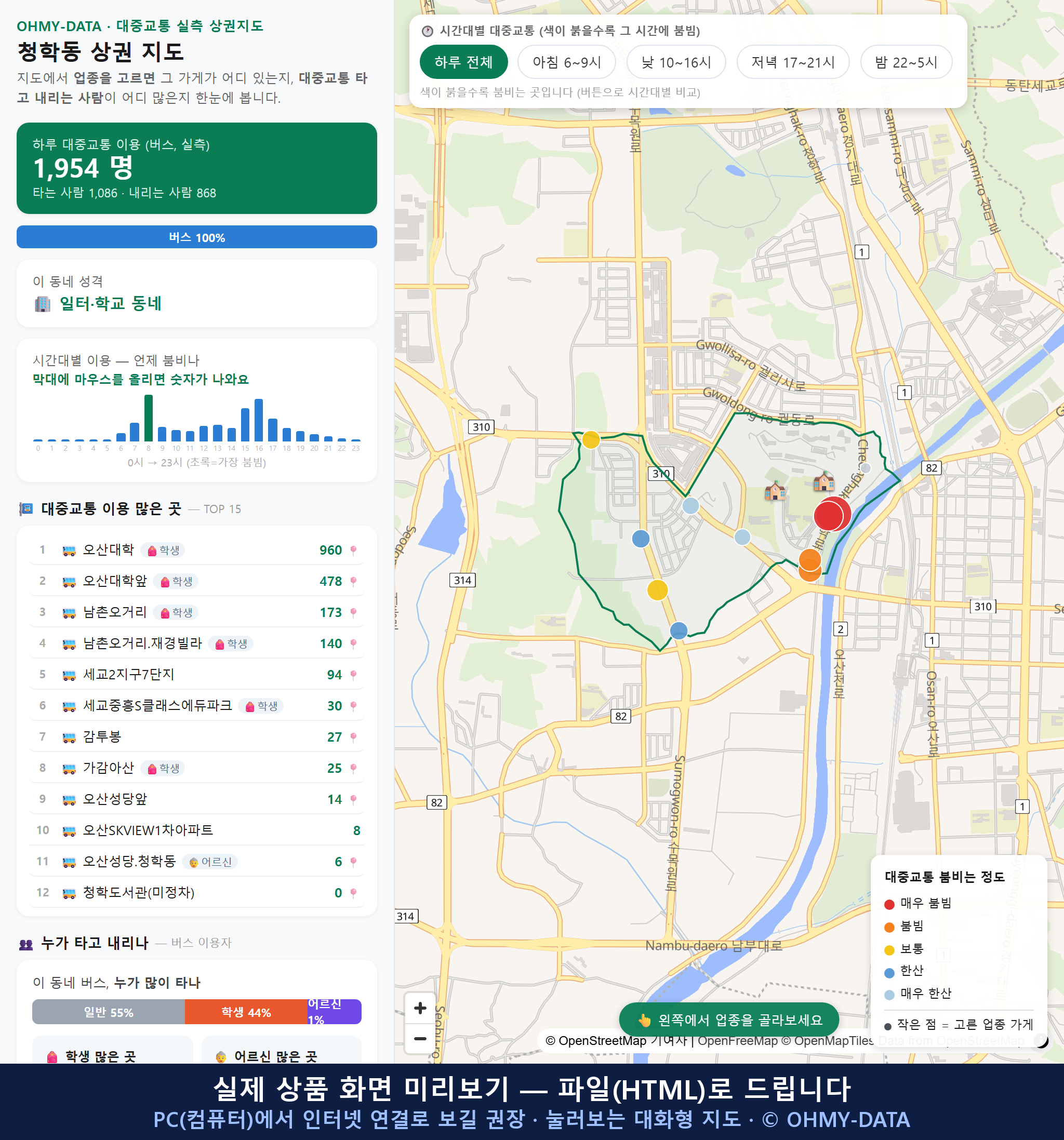Click the 일반 55% gray segment
Screen dimensions: 1064x1140
(x=109, y=1012)
